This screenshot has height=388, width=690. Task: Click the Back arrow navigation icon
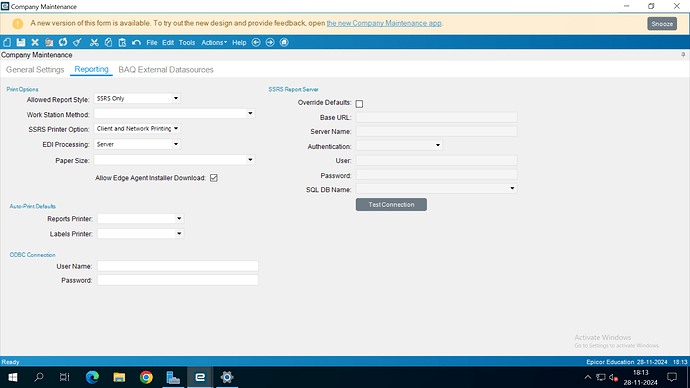point(256,42)
